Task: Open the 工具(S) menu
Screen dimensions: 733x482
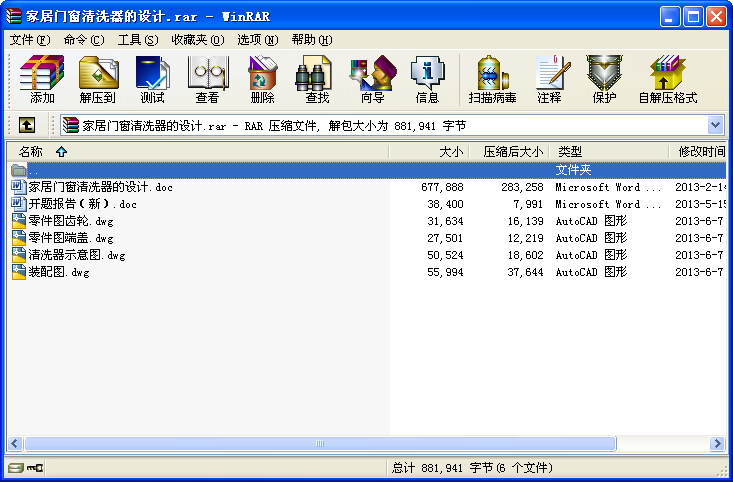Action: [x=137, y=40]
